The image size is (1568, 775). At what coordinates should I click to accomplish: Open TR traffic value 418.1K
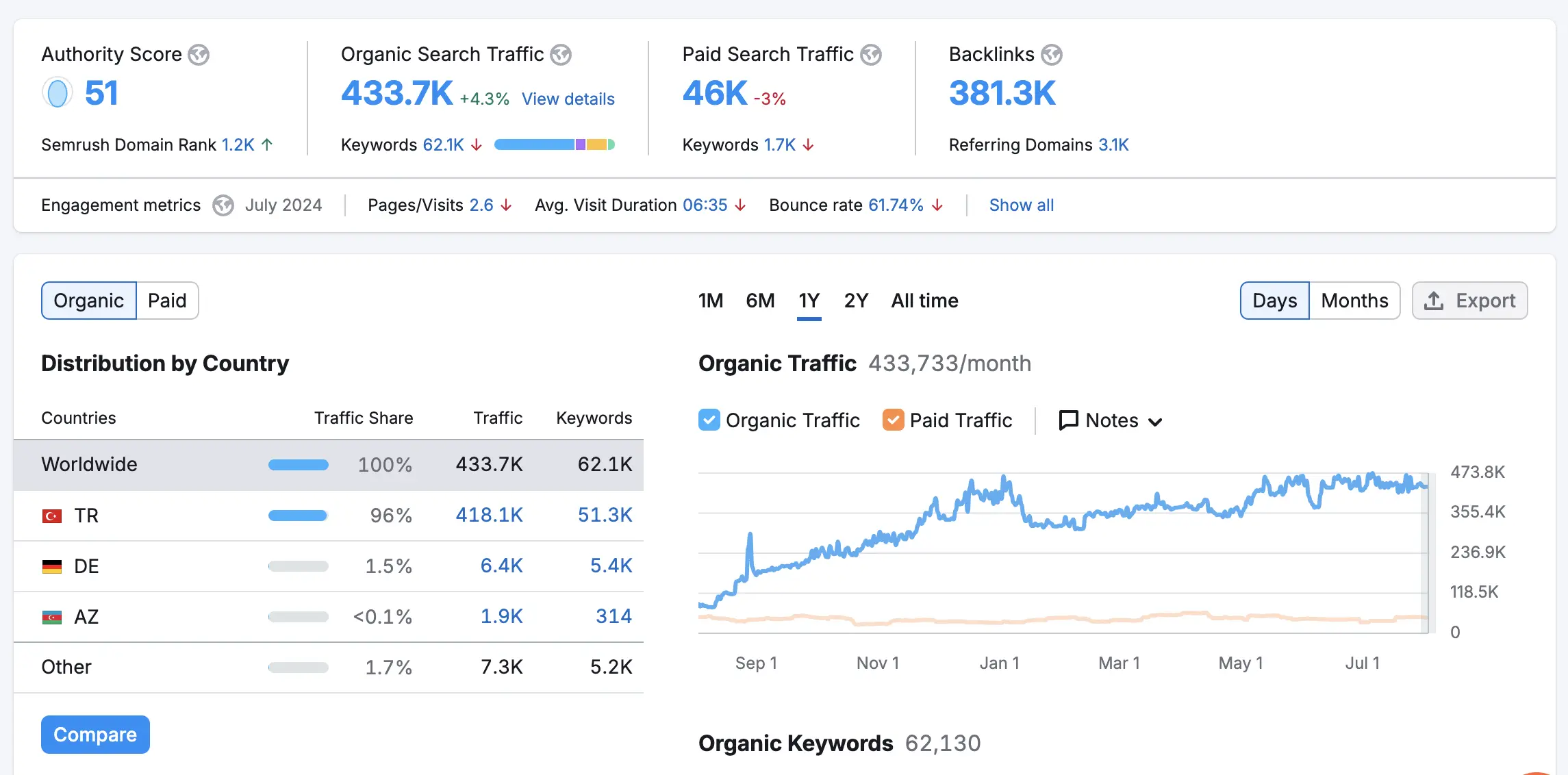(489, 516)
